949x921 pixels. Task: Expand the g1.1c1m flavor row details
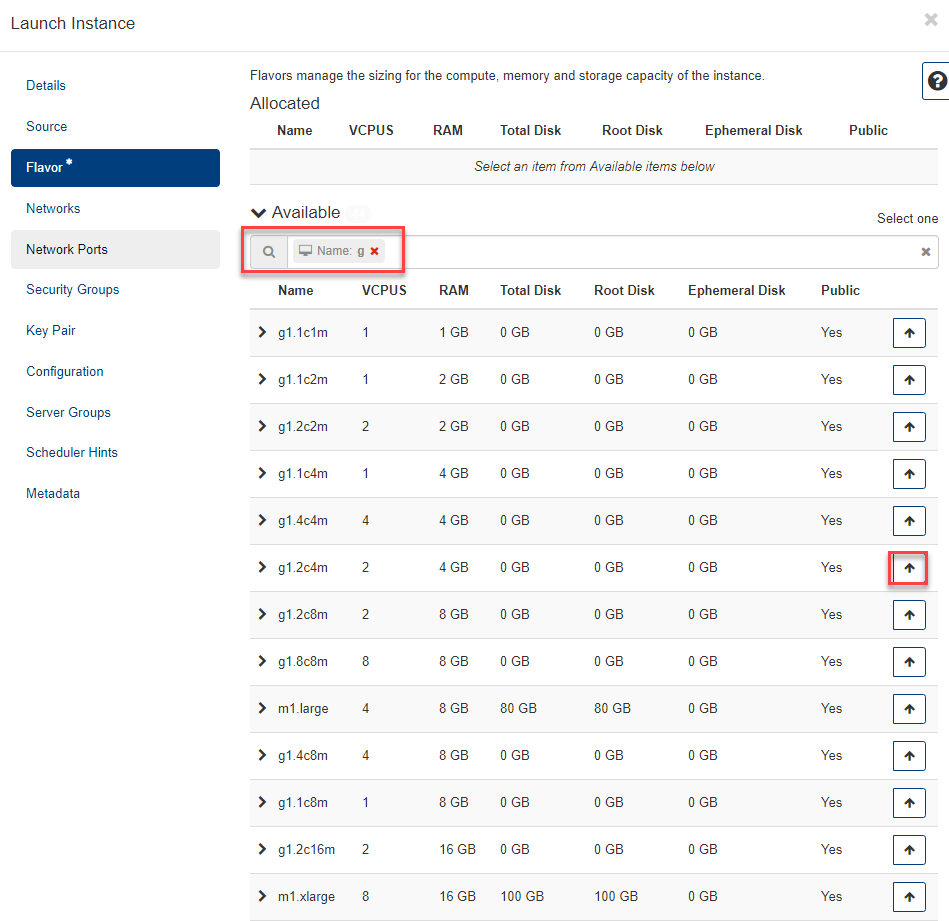[x=263, y=332]
